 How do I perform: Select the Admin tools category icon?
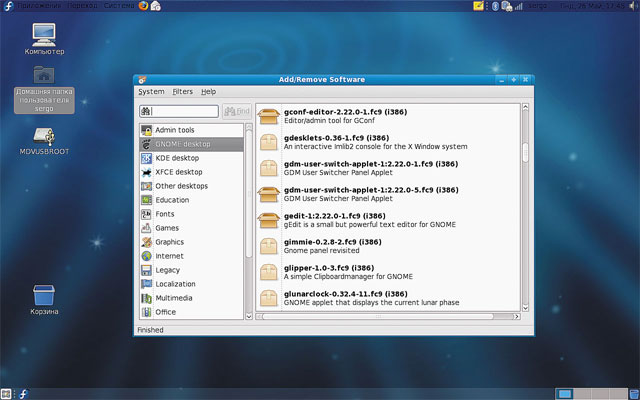147,130
